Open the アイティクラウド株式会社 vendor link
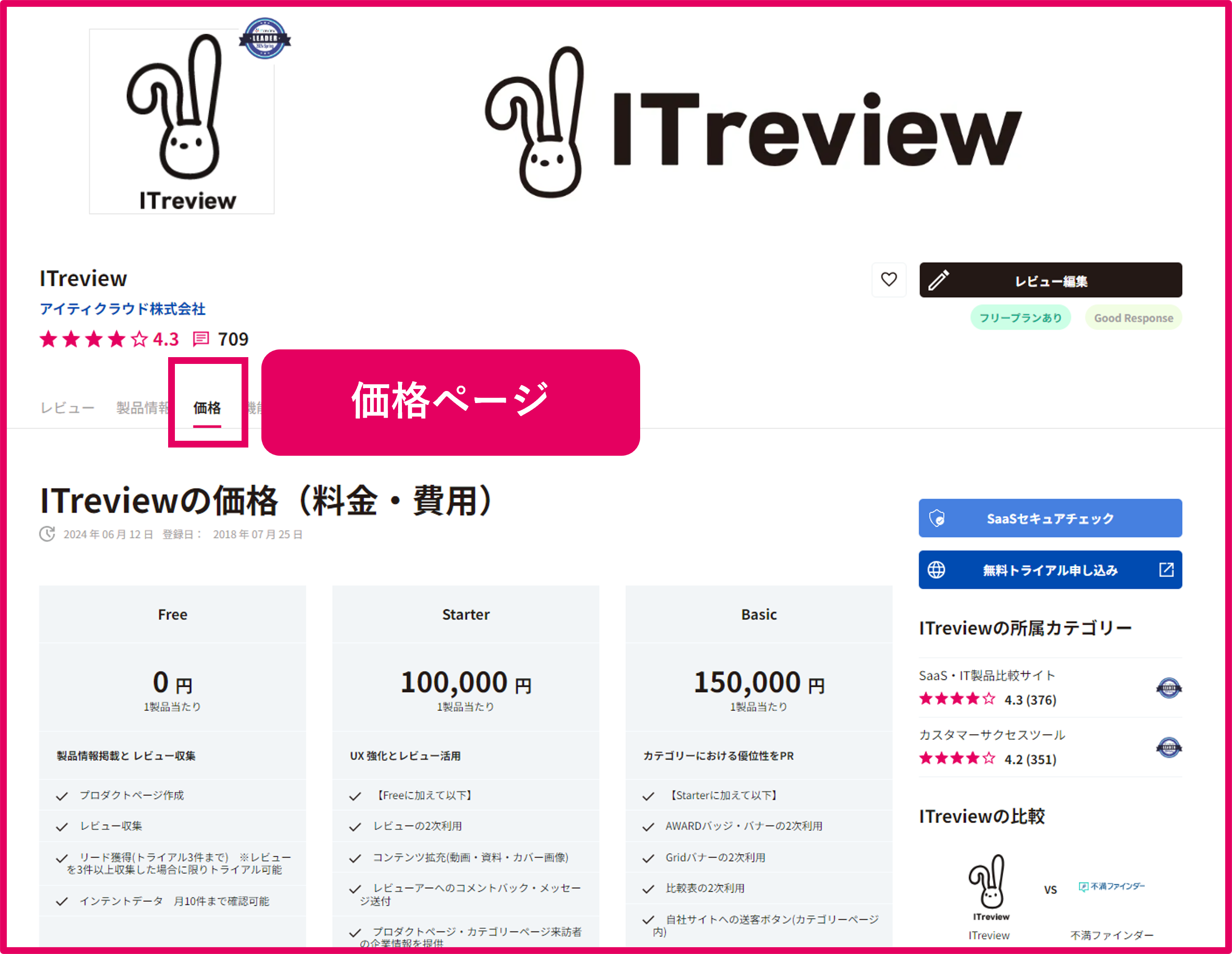 (x=122, y=309)
